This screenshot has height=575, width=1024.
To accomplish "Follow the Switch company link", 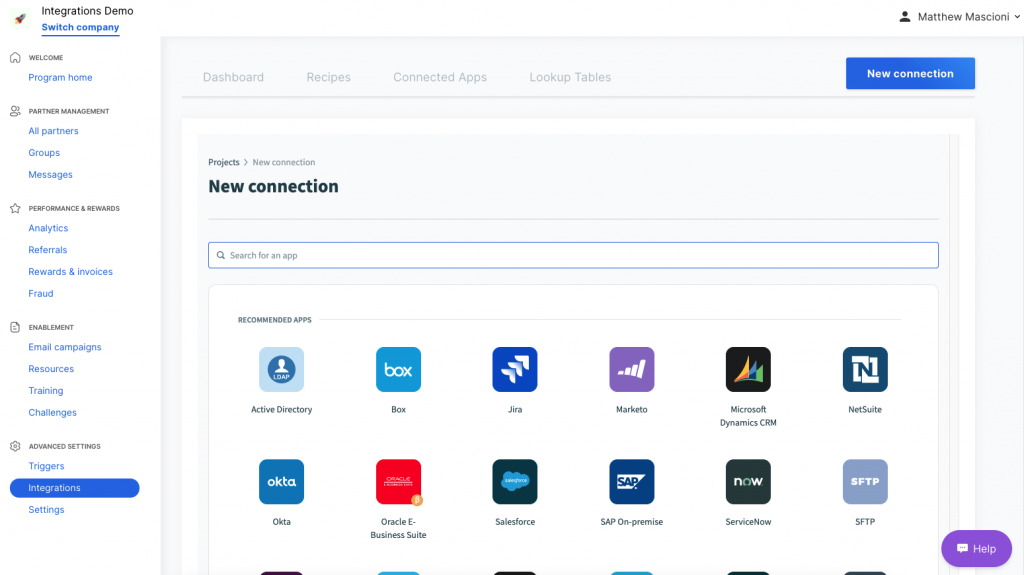I will coord(80,27).
